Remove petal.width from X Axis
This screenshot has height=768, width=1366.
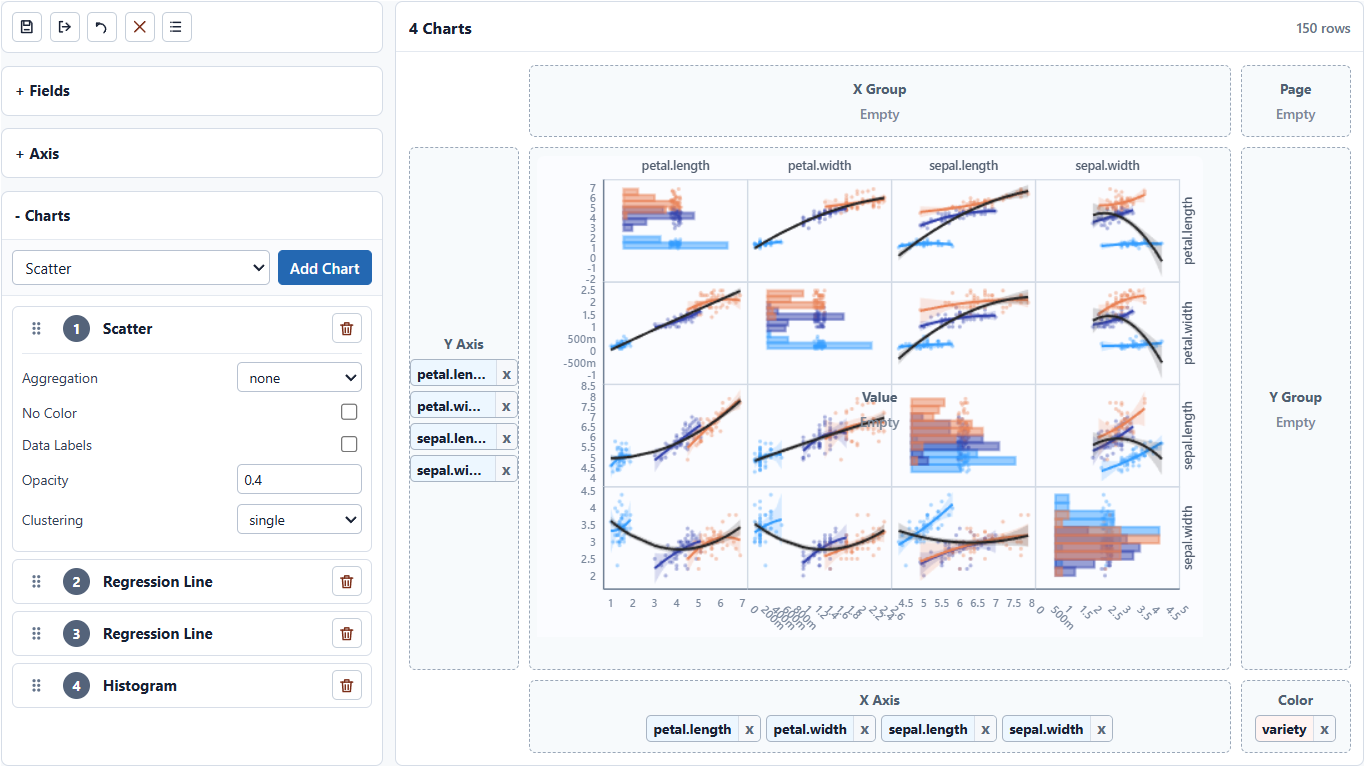click(x=865, y=729)
